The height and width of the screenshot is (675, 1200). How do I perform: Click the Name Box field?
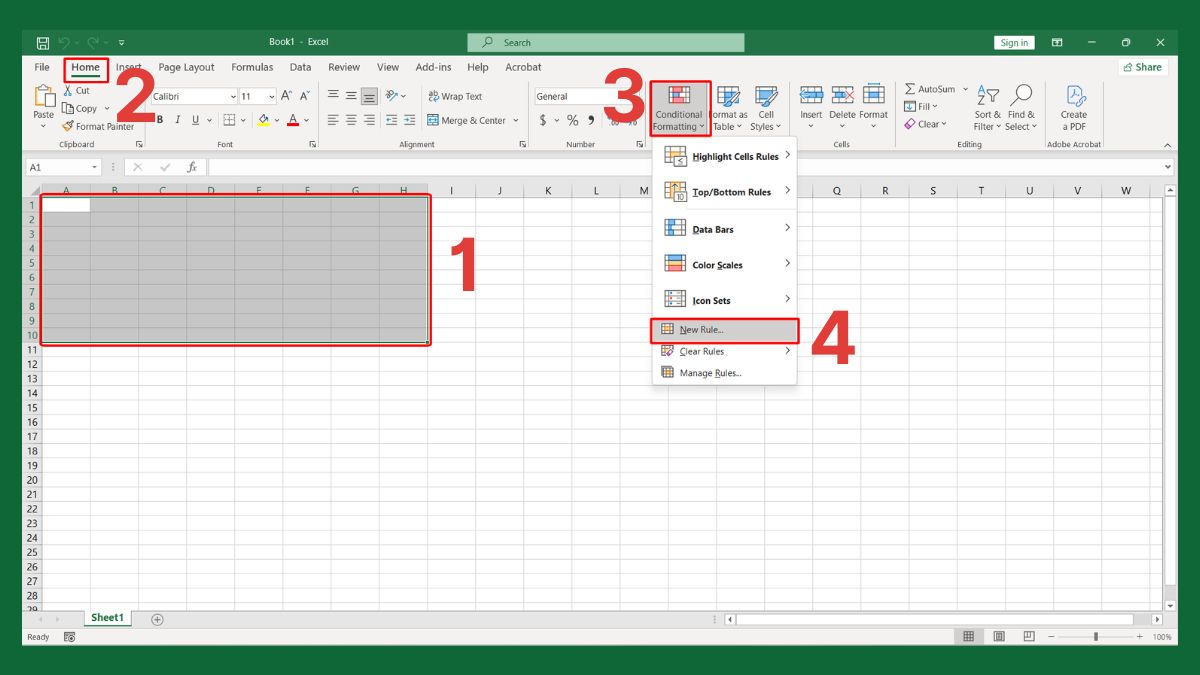(62, 167)
